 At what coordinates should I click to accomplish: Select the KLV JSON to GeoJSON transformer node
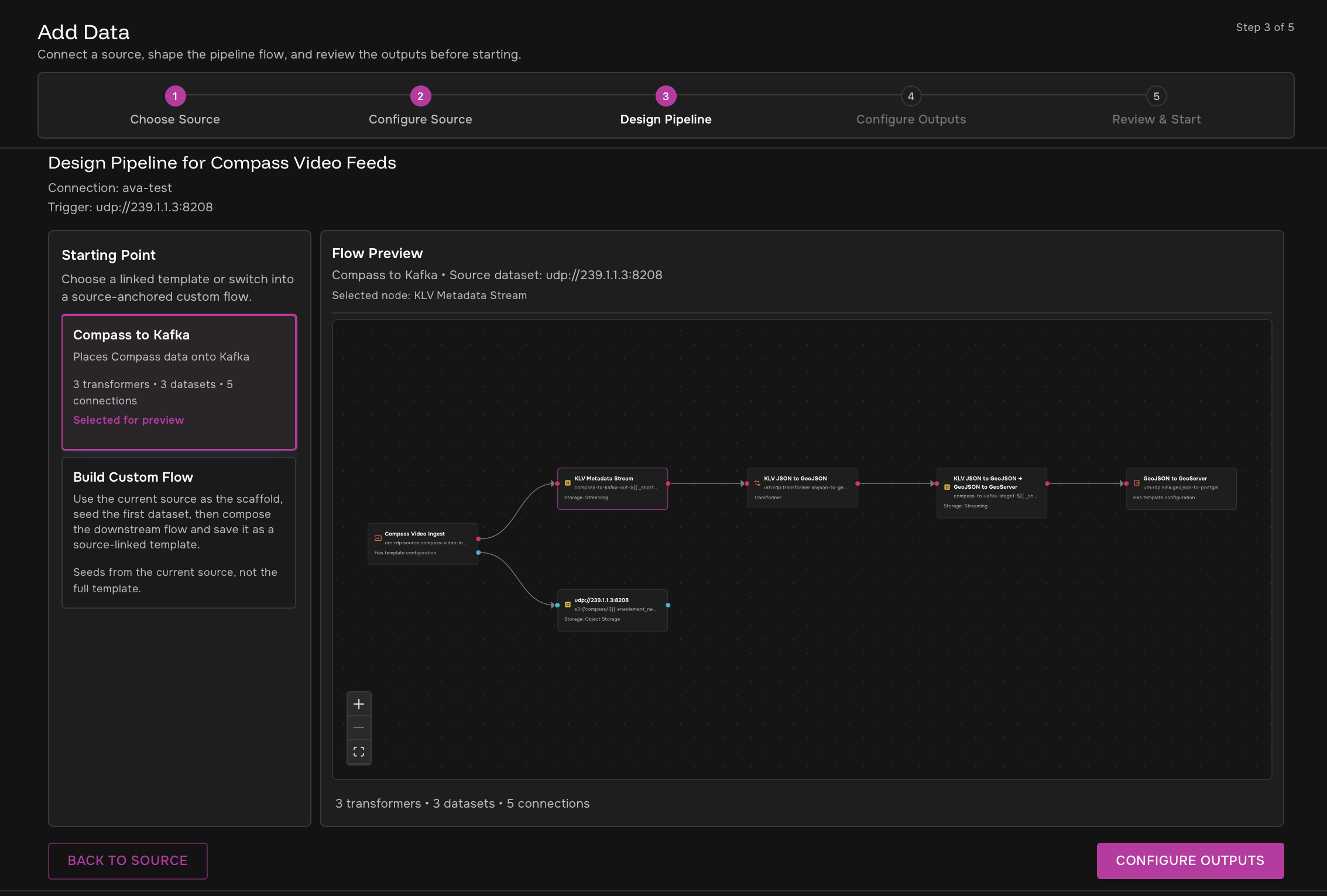coord(802,488)
